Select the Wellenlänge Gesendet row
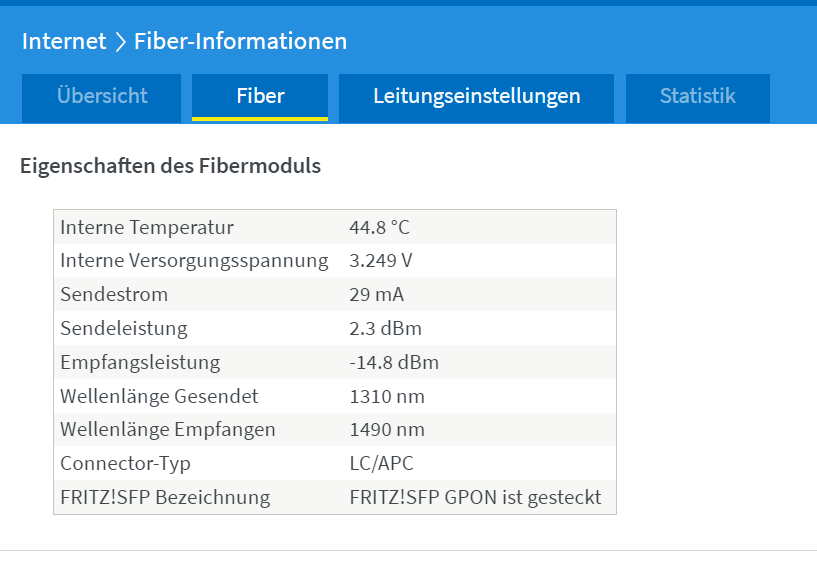This screenshot has width=817, height=564. 335,396
